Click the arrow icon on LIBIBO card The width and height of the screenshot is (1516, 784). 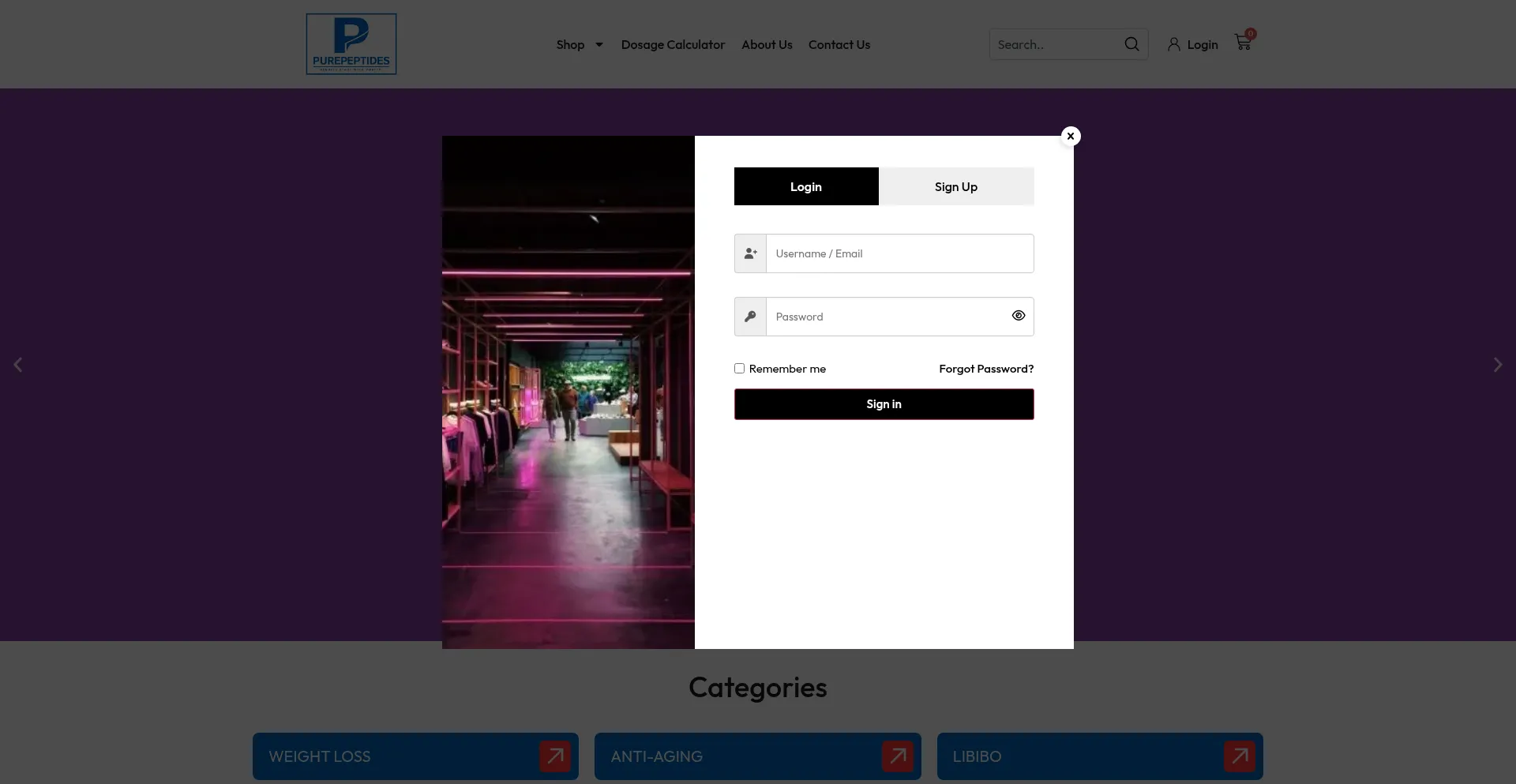click(x=1240, y=756)
